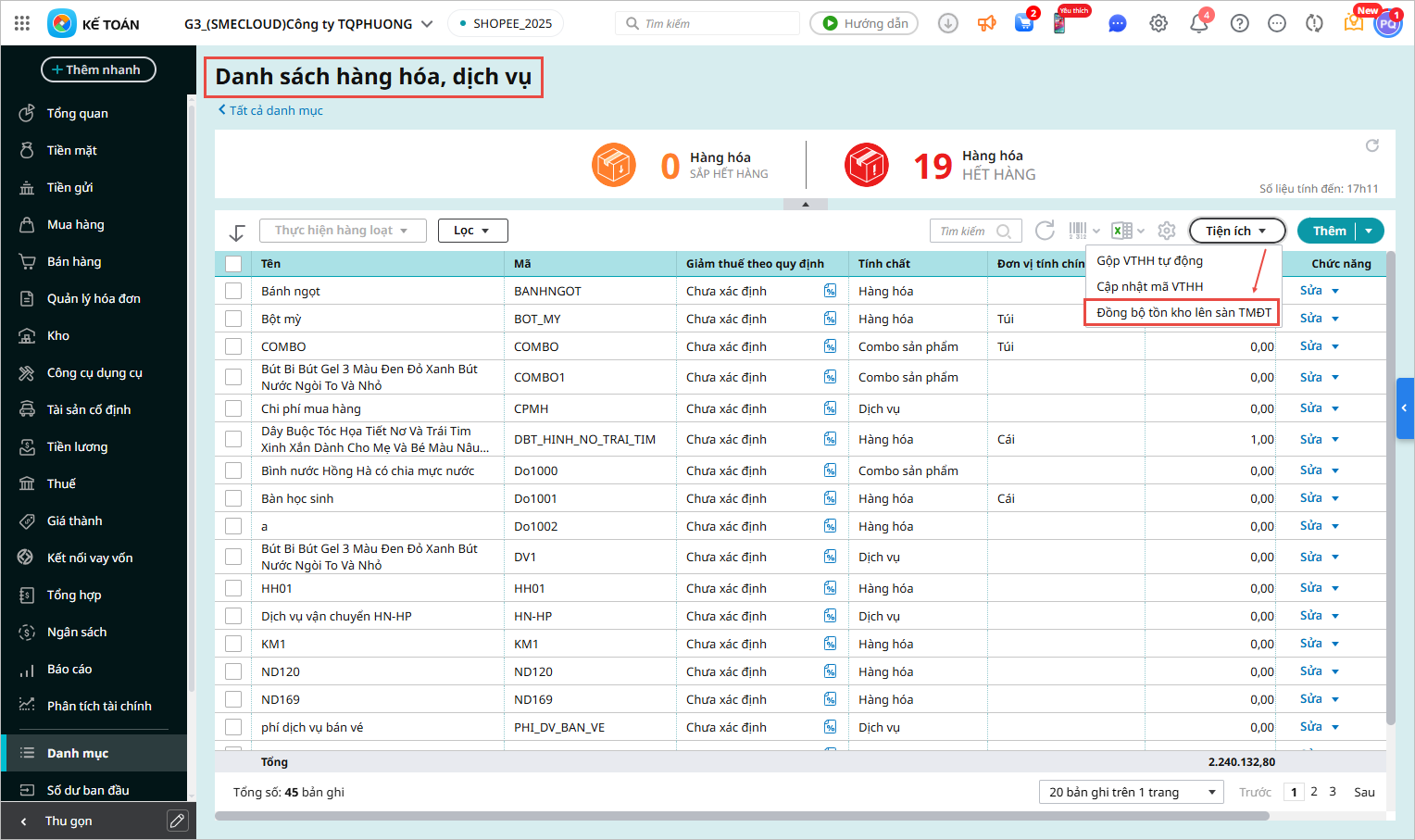Open the table column settings gear
1415x840 pixels.
click(x=1167, y=231)
